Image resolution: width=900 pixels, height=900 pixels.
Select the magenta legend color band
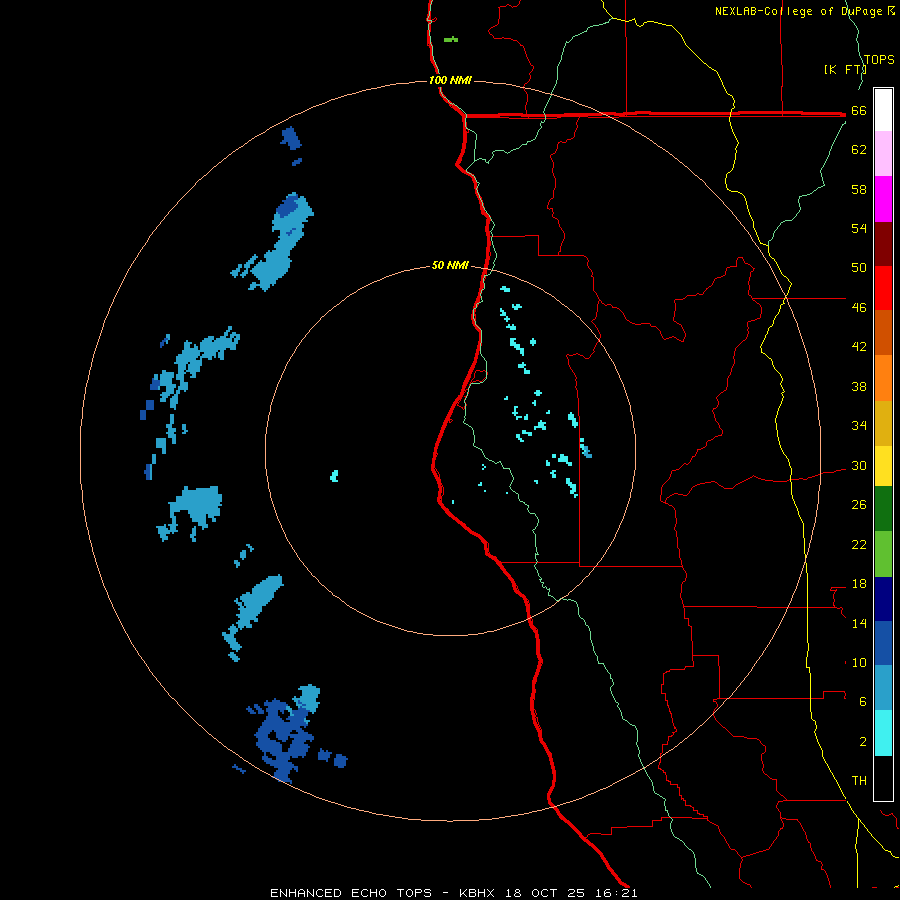click(x=883, y=199)
